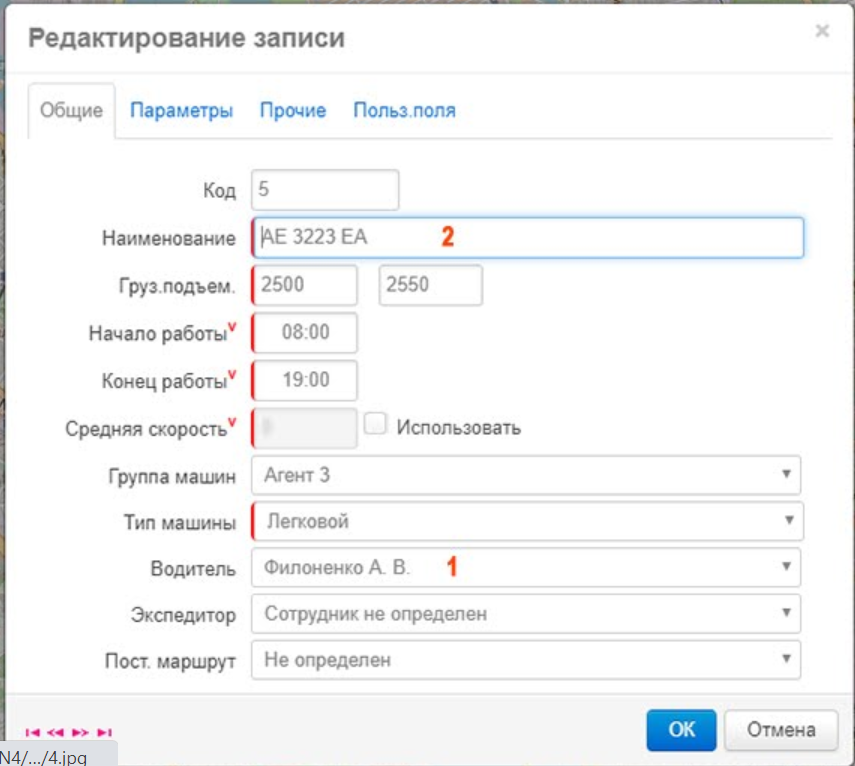Click the Водитель label
The width and height of the screenshot is (855, 766).
pos(193,569)
